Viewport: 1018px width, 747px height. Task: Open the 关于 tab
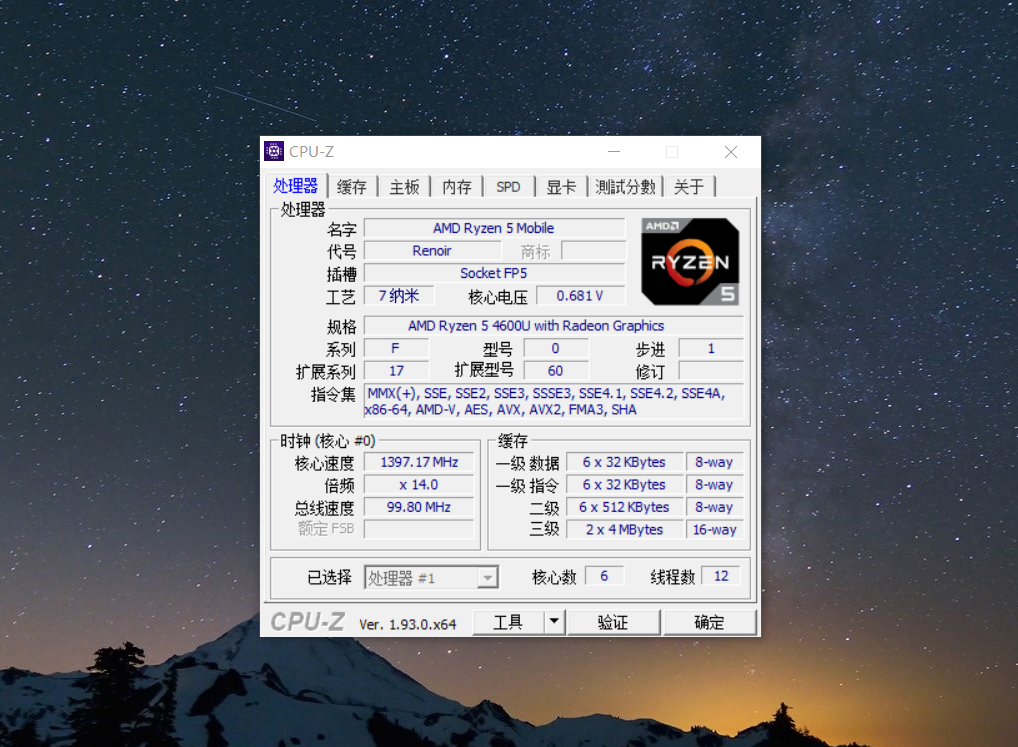click(x=689, y=187)
